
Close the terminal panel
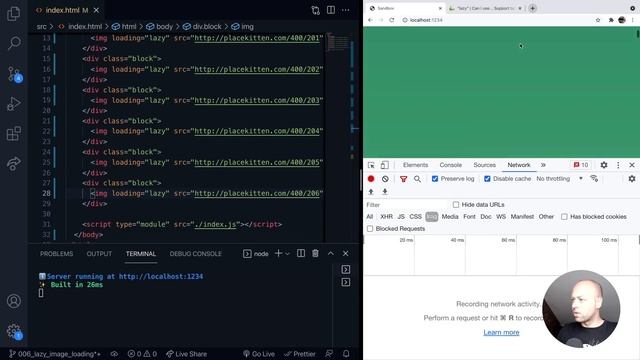(x=346, y=253)
